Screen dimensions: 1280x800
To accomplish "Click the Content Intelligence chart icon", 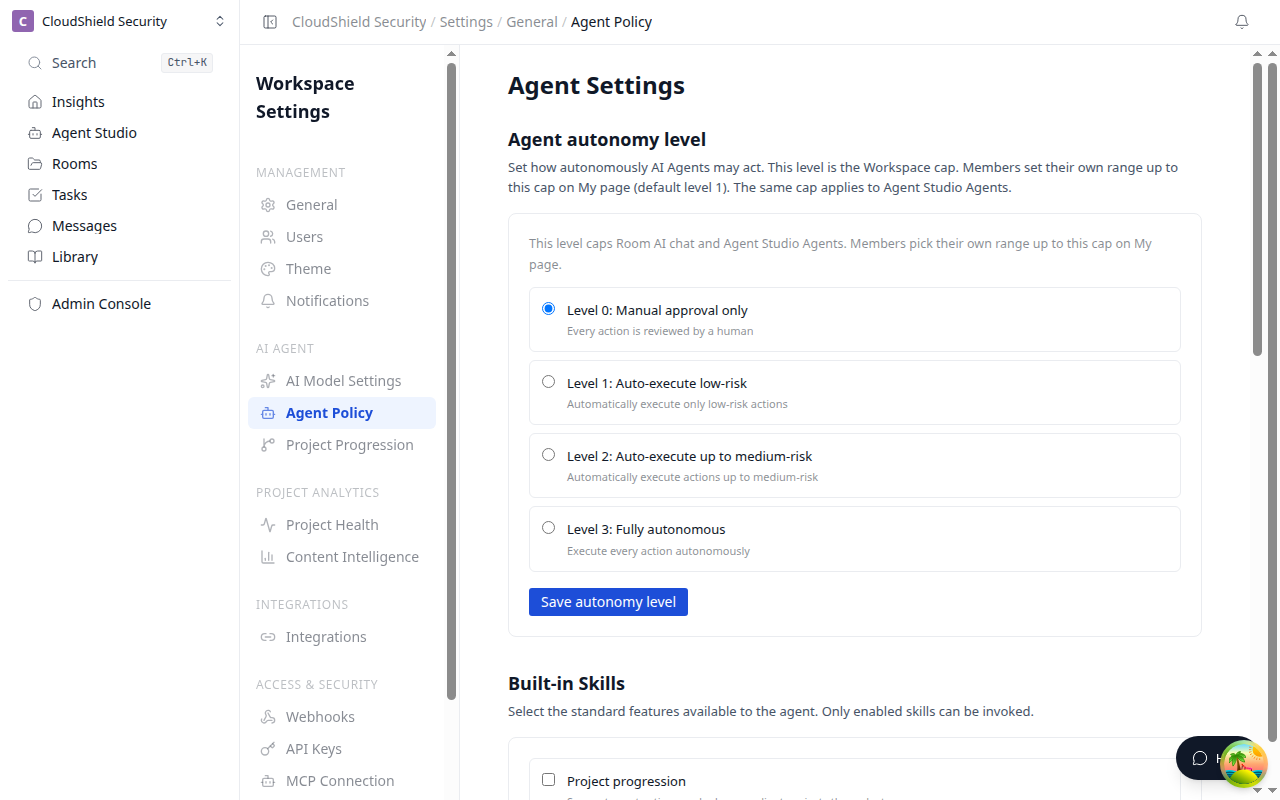I will [x=268, y=557].
